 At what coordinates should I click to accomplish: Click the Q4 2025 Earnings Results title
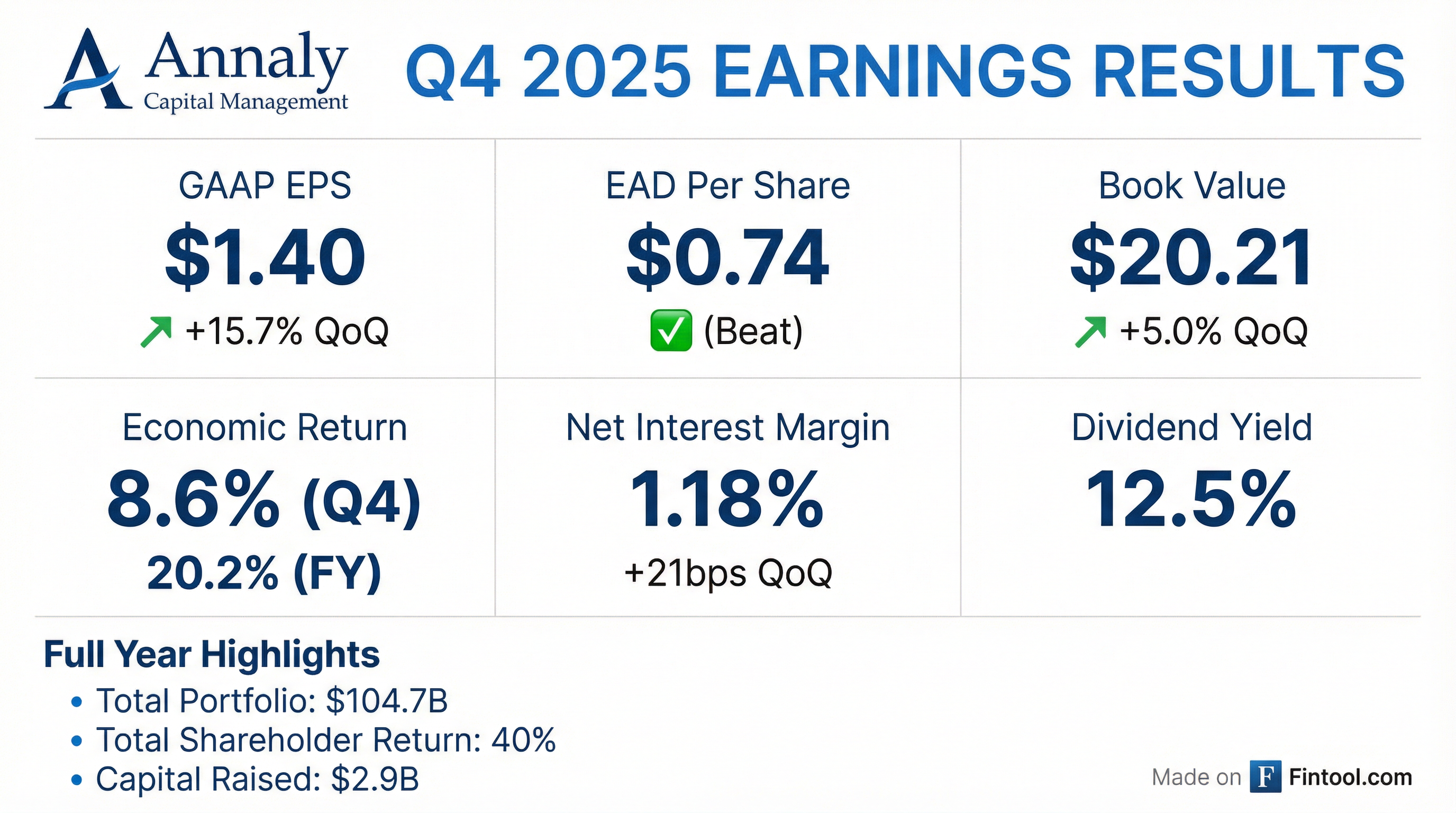click(x=904, y=73)
